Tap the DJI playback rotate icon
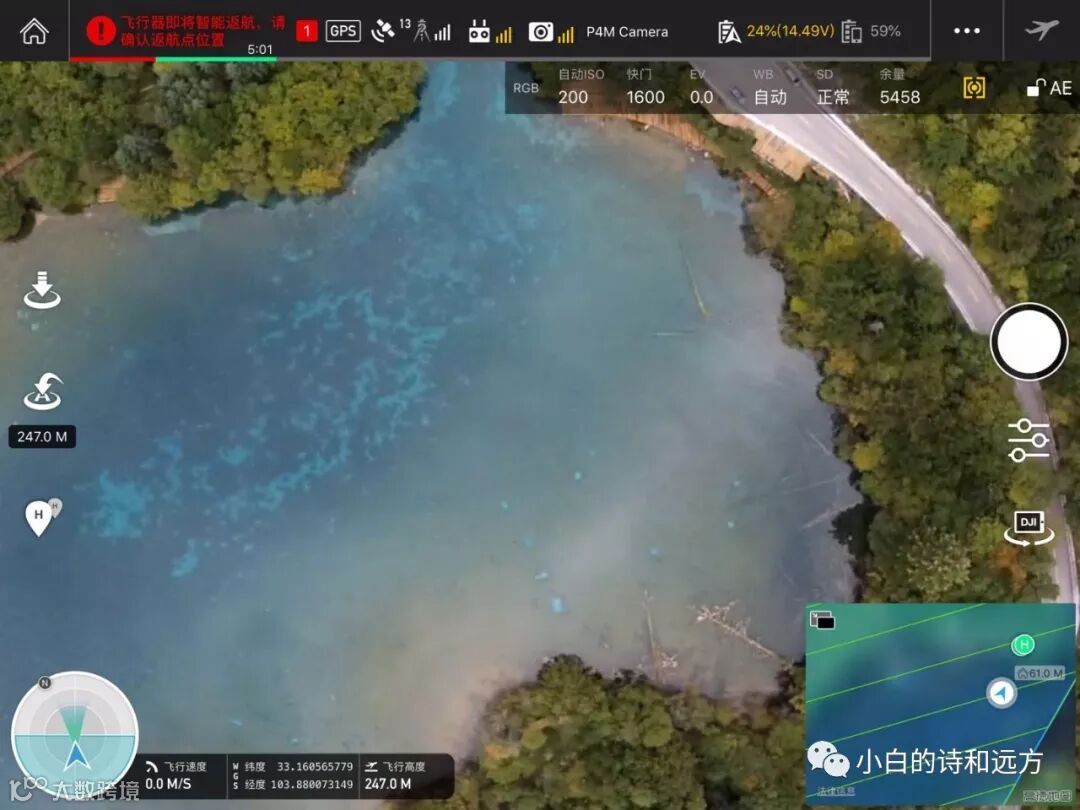The width and height of the screenshot is (1080, 810). point(1029,528)
